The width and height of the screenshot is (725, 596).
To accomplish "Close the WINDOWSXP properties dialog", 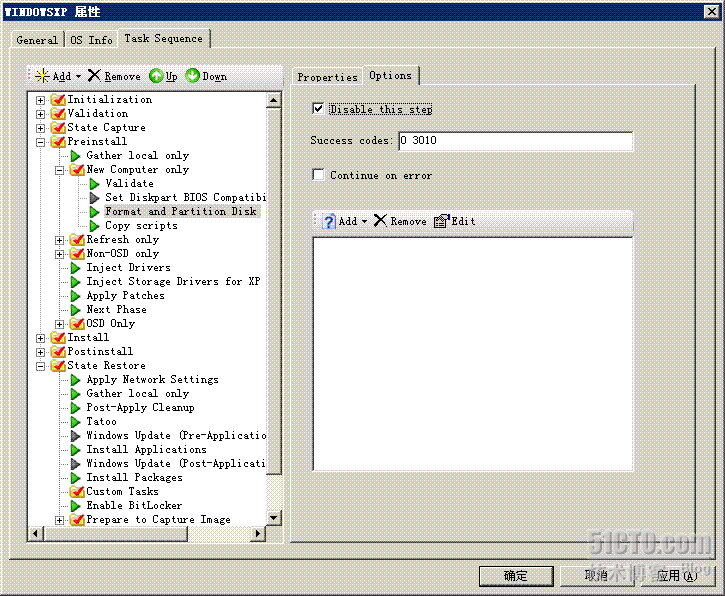I will tap(711, 11).
